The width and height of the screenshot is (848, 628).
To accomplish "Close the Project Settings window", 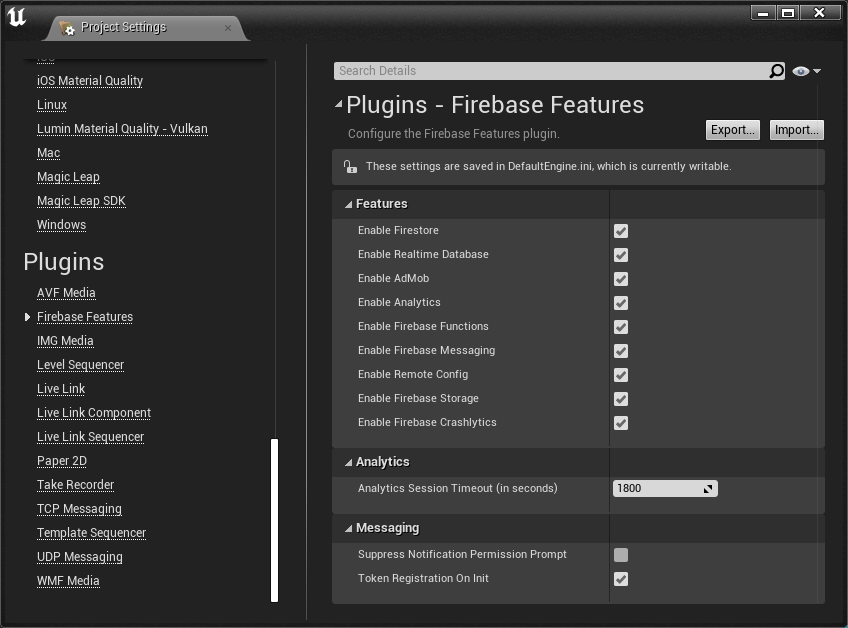I will click(820, 13).
